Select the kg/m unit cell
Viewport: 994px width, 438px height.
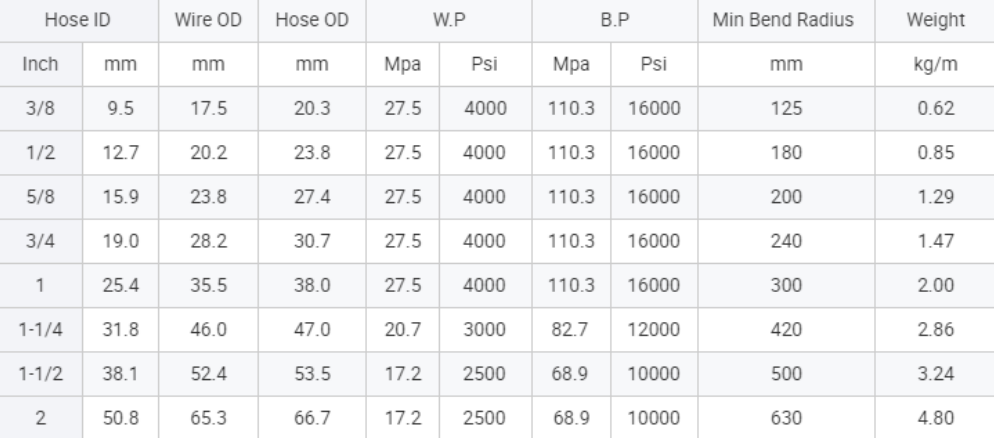935,64
